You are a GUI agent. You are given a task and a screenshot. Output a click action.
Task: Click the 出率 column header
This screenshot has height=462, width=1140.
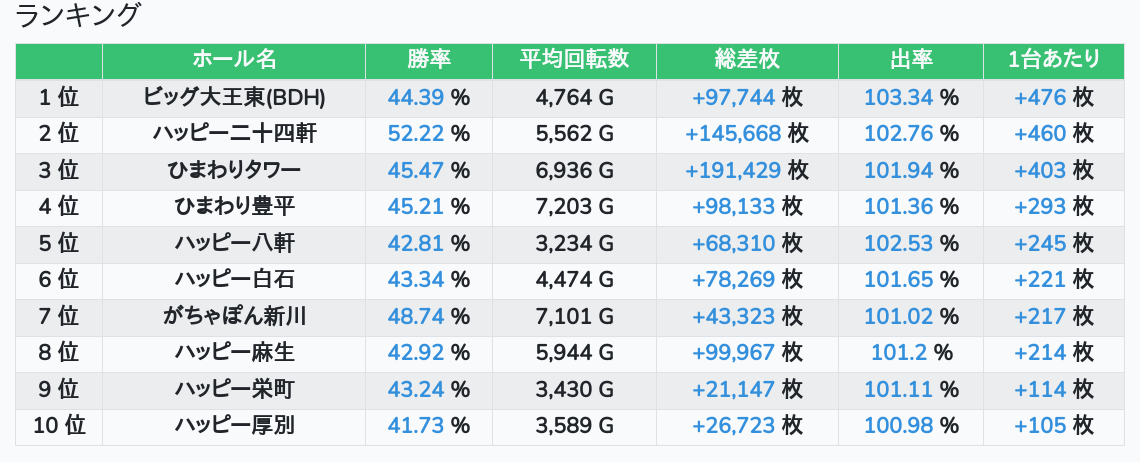pos(910,60)
